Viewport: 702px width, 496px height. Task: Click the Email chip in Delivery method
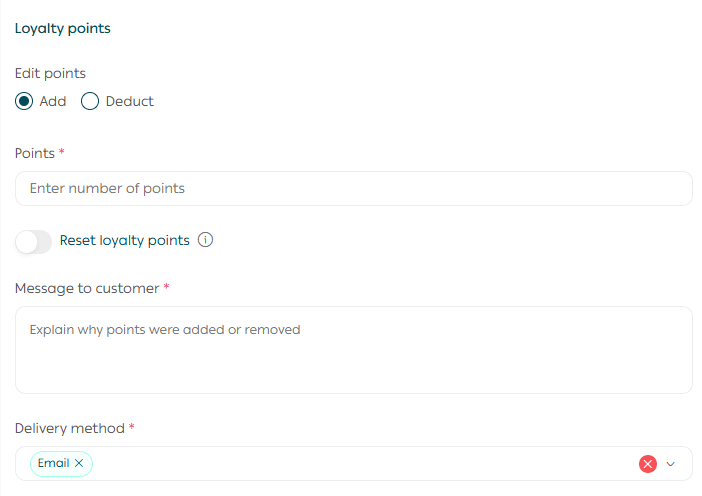coord(53,463)
